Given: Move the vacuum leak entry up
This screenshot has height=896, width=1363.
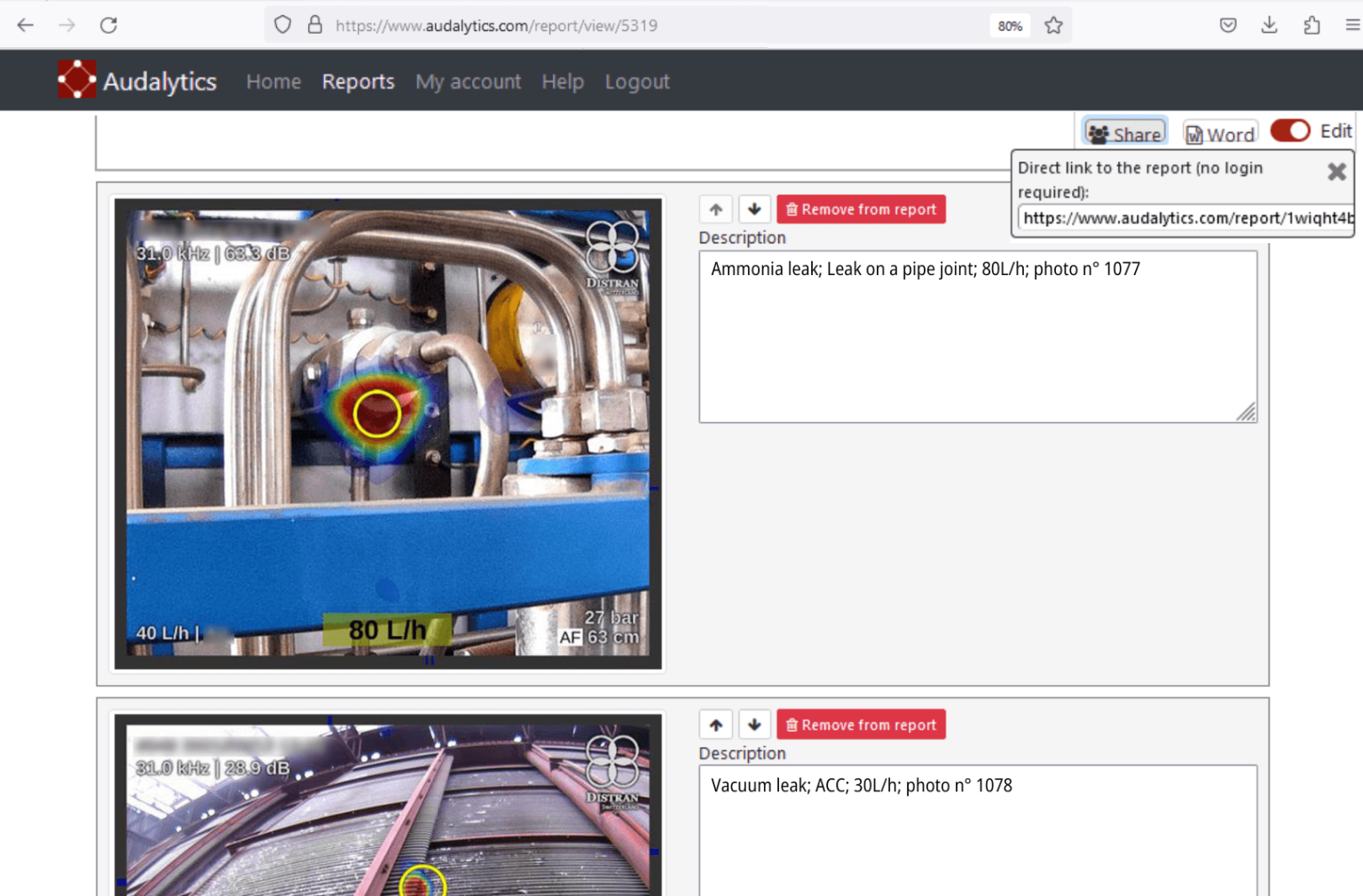Looking at the screenshot, I should point(715,725).
